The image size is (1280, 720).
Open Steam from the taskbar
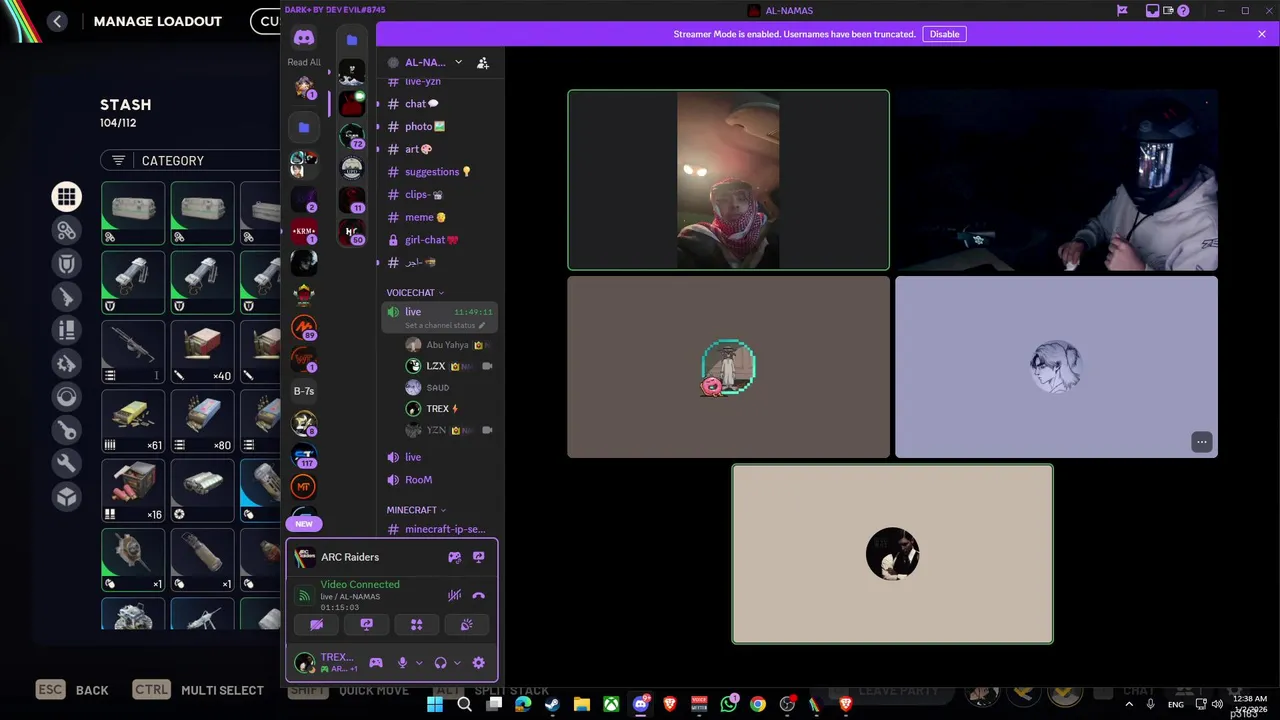[x=552, y=705]
